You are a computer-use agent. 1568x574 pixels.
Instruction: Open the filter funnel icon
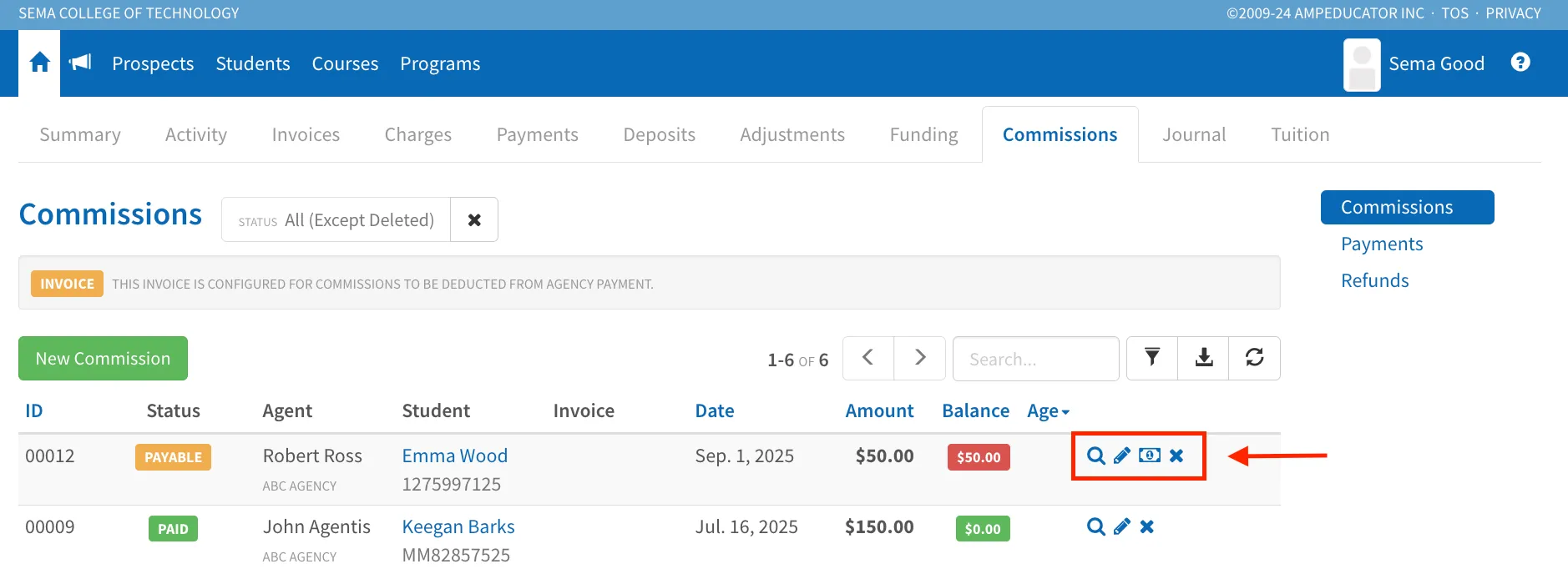(1152, 358)
